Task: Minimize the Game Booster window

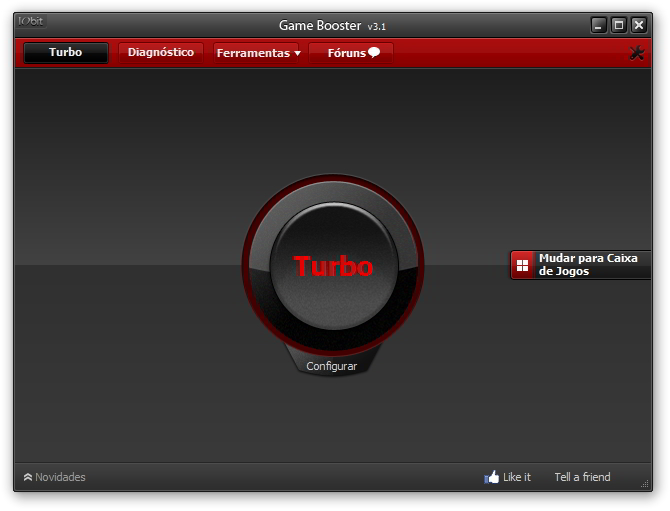Action: click(599, 25)
